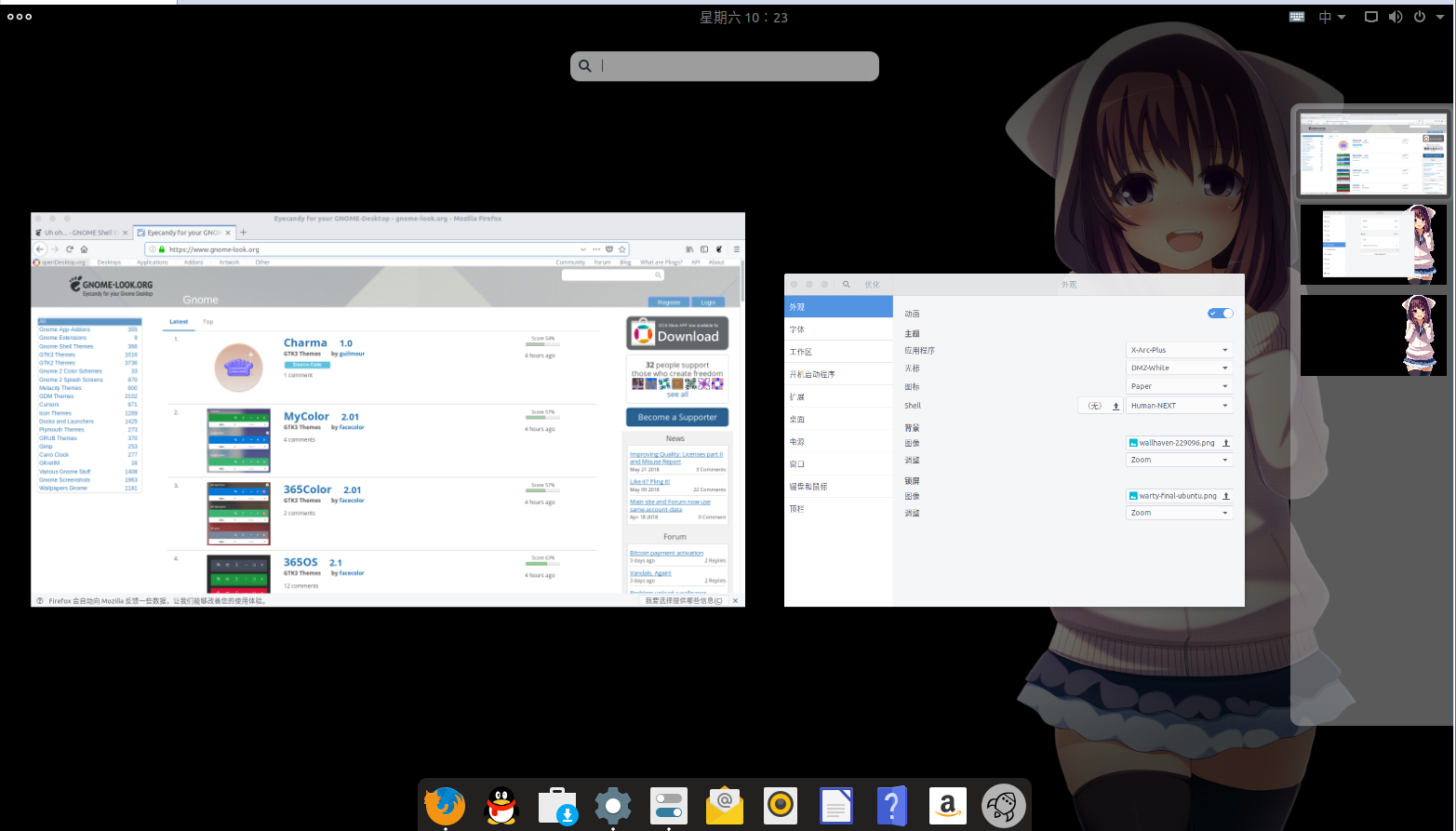
Task: Click the Activities overview search field
Action: pyautogui.click(x=725, y=66)
